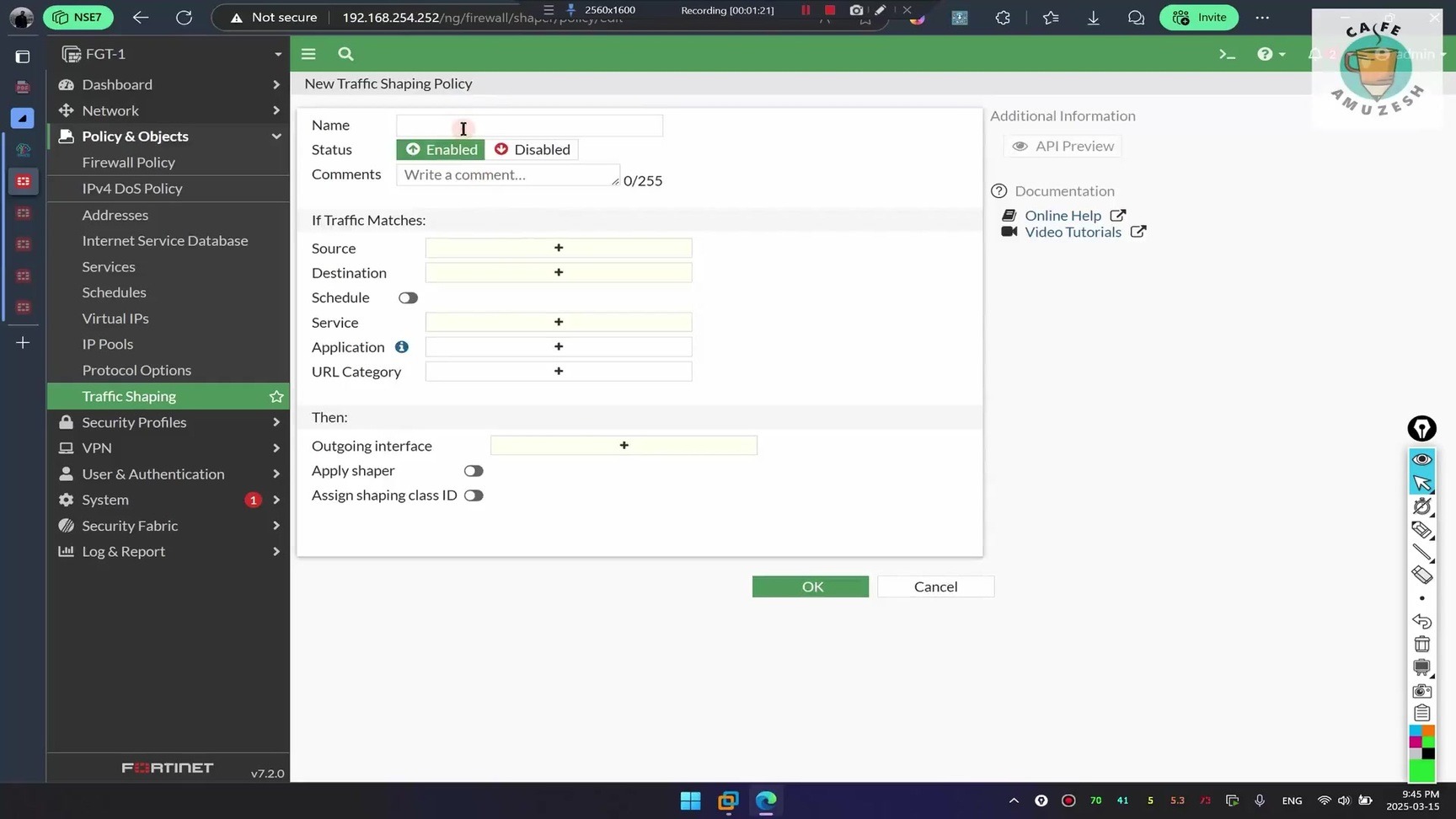This screenshot has width=1456, height=819.
Task: Open Firewall Policy page
Action: [129, 163]
